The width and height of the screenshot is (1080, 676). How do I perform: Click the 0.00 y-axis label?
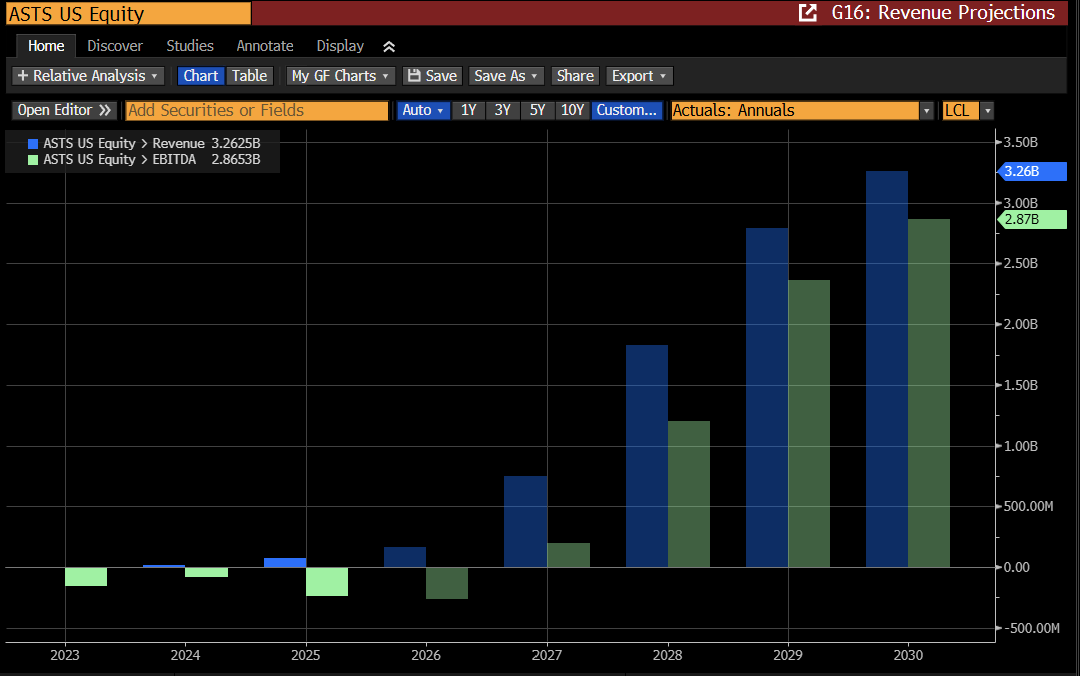[1017, 568]
